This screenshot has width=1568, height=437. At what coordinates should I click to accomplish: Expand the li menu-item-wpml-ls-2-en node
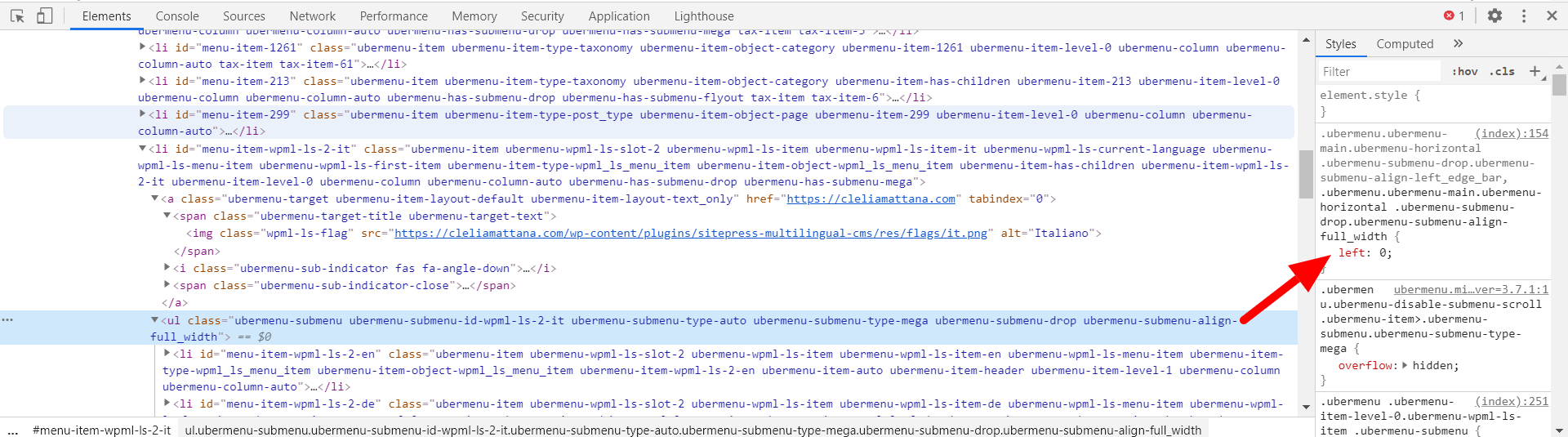[x=167, y=353]
